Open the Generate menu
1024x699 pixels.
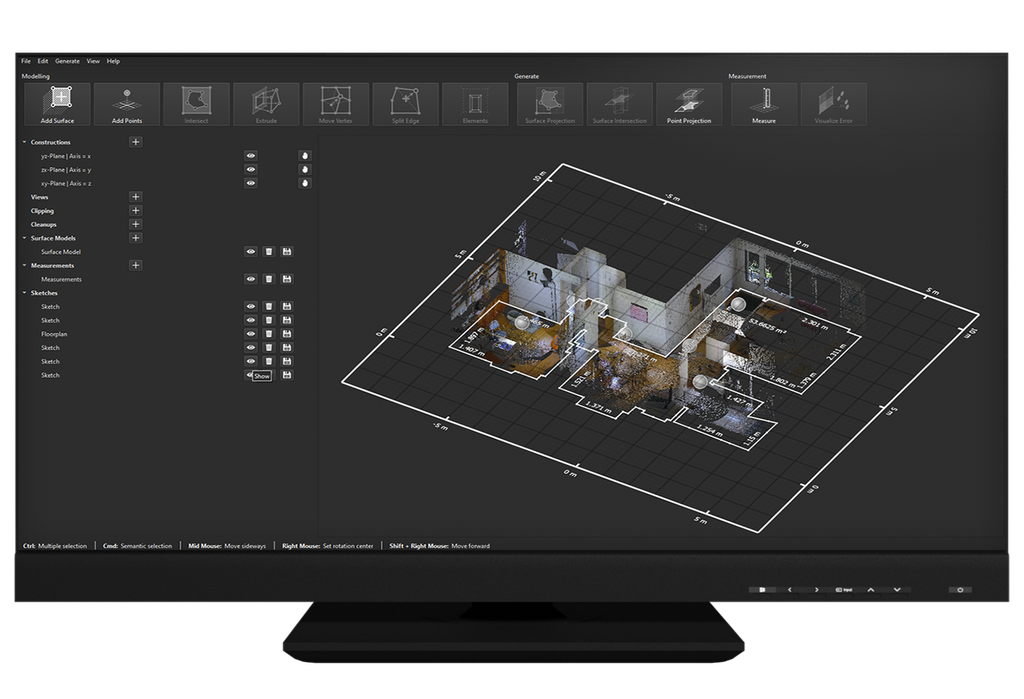coord(67,61)
